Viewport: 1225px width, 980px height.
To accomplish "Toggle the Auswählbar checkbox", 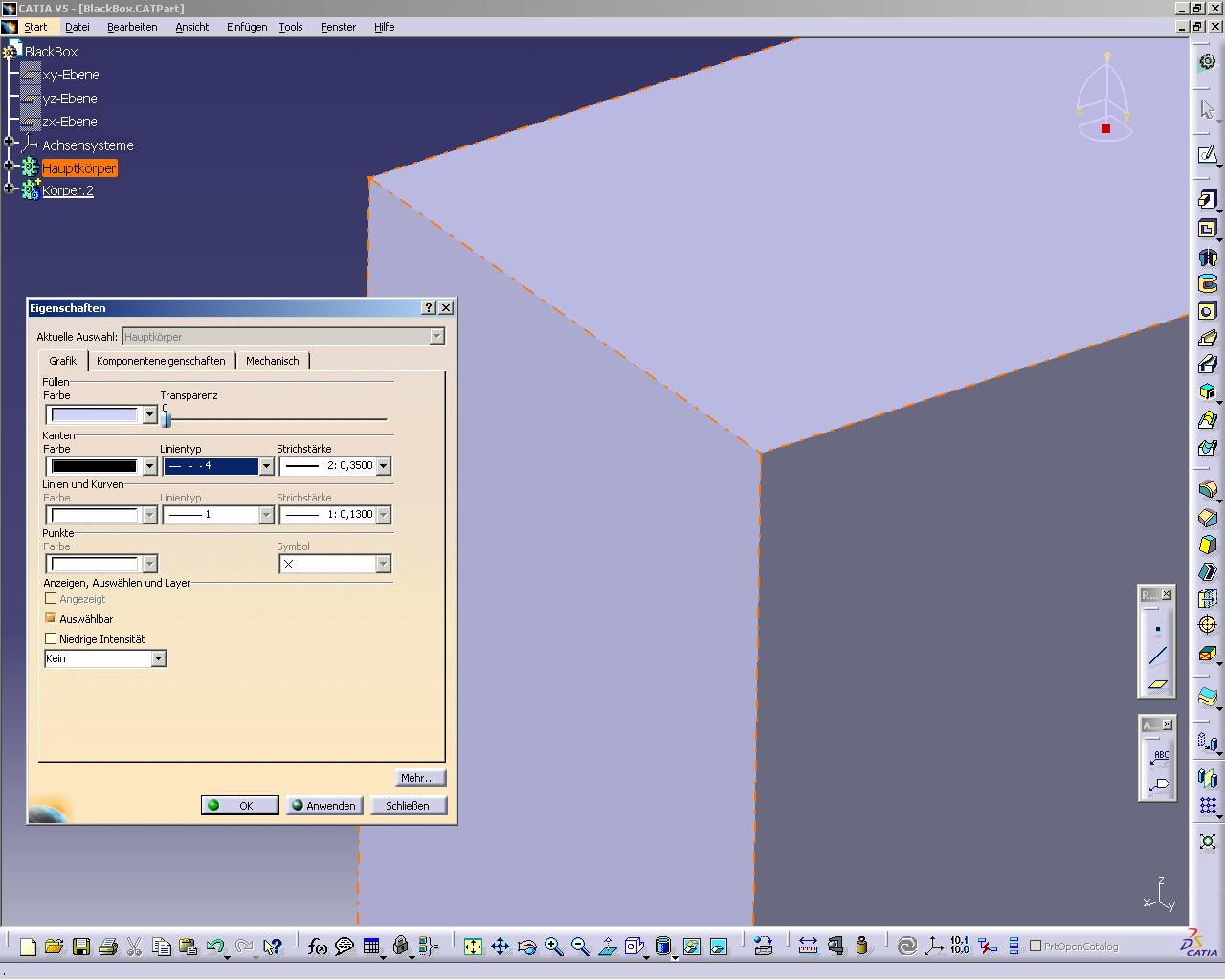I will click(51, 618).
